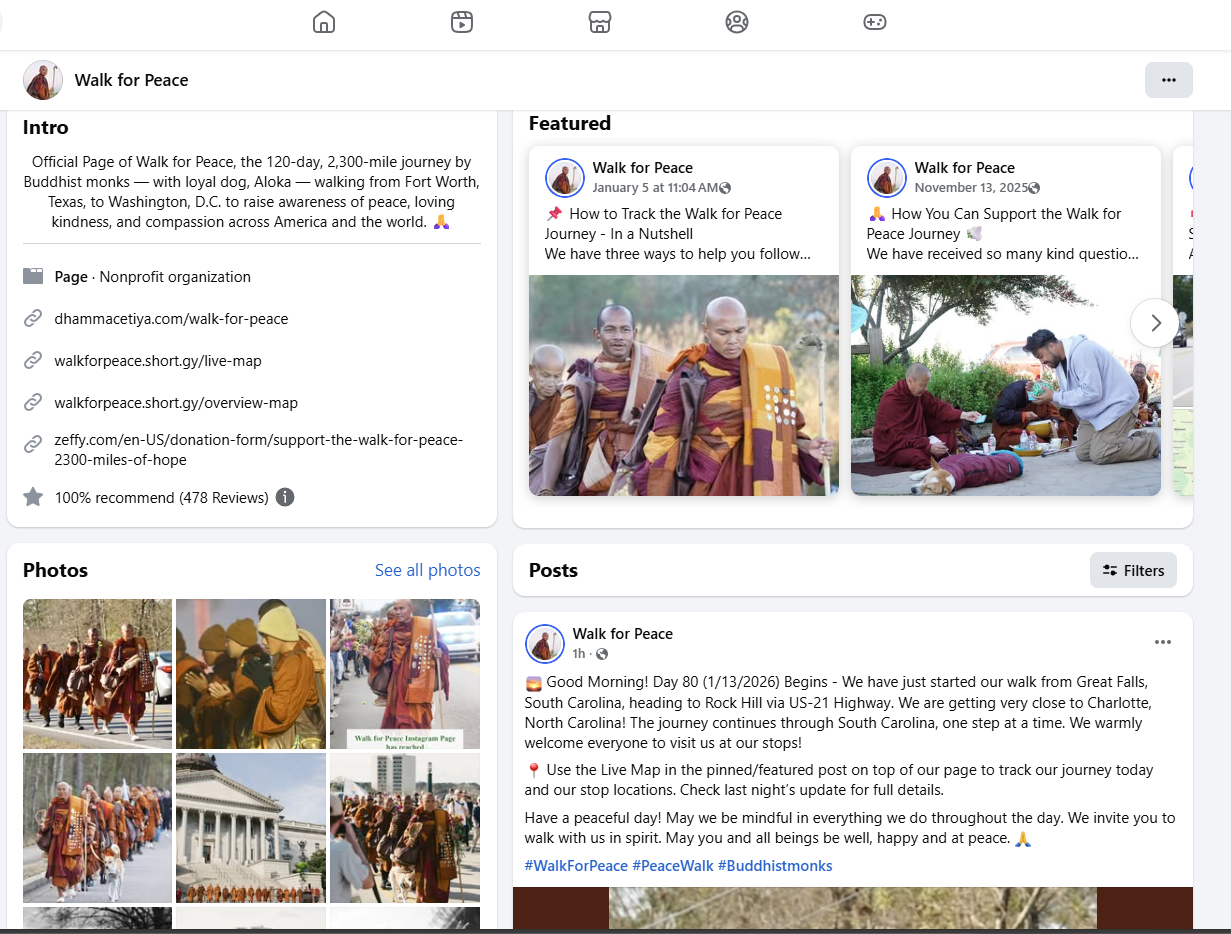Click the #WalkForPeace hashtag

(576, 866)
